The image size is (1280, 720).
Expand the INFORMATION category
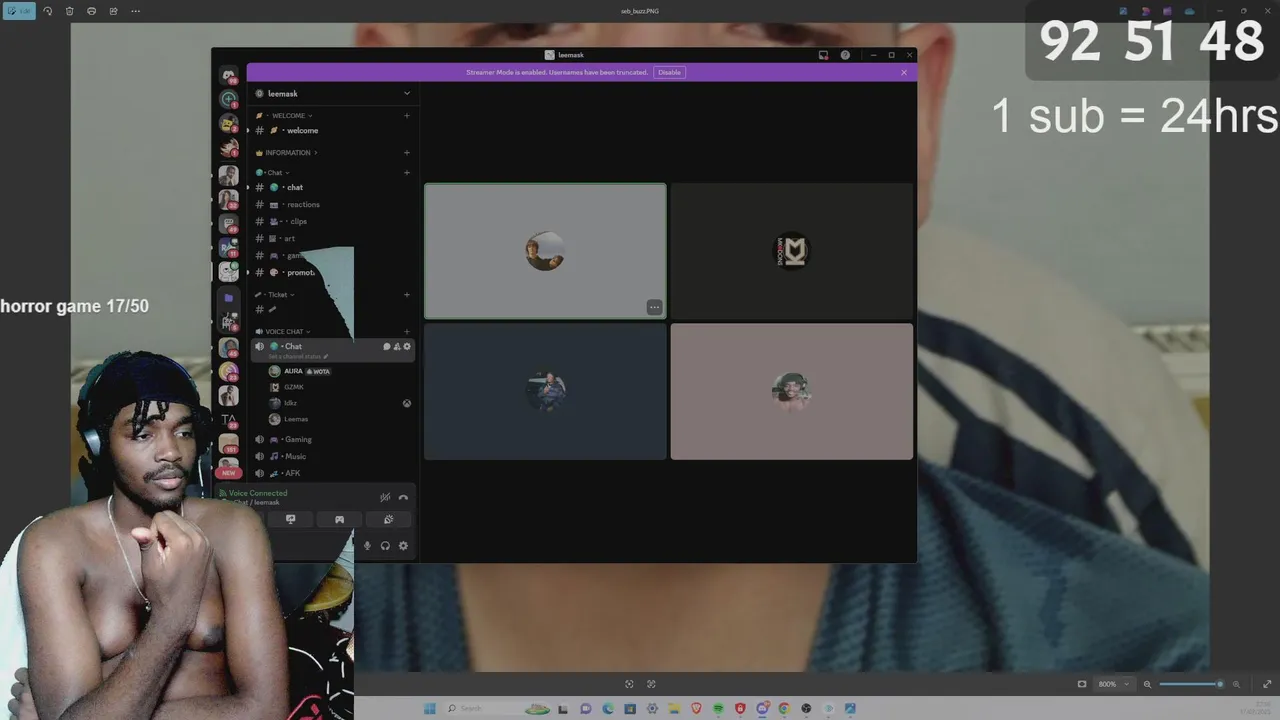click(288, 153)
